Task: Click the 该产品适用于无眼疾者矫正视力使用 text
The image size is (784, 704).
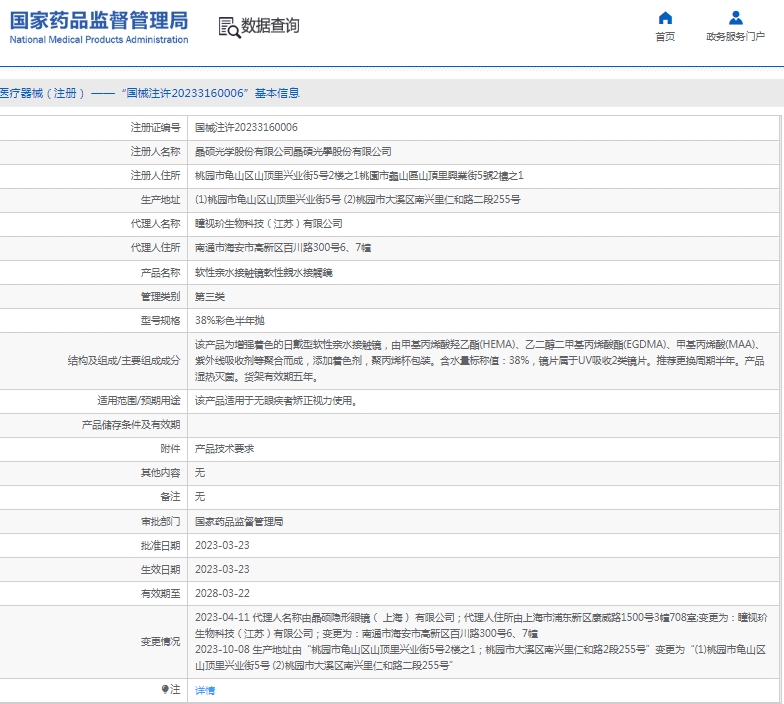Action: [x=276, y=400]
